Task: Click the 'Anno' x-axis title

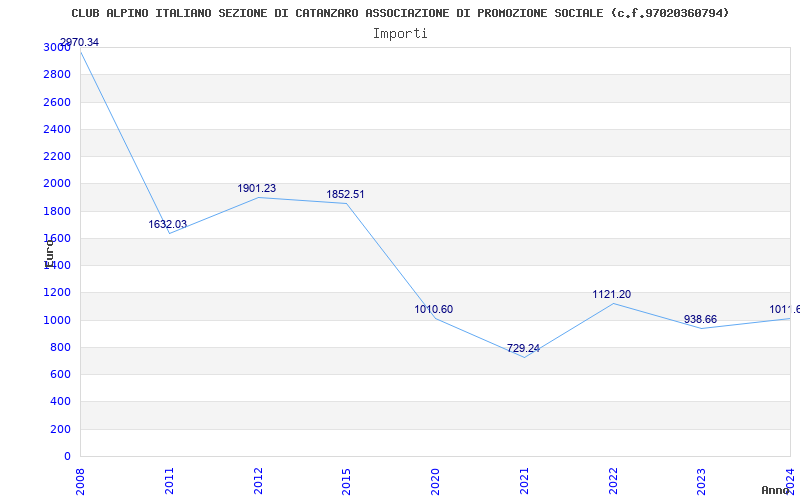Action: [776, 490]
